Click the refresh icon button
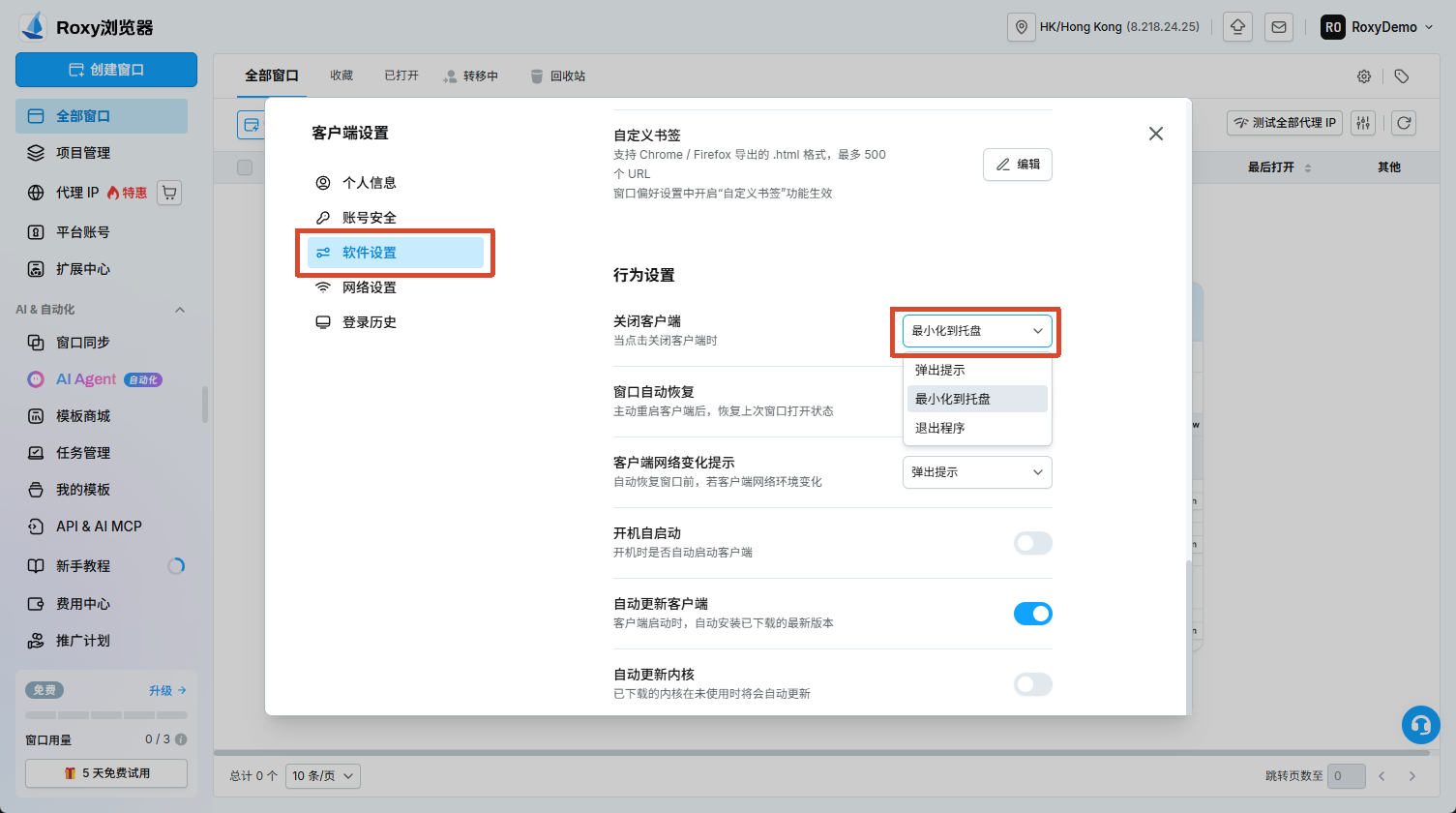This screenshot has width=1456, height=813. point(1404,123)
